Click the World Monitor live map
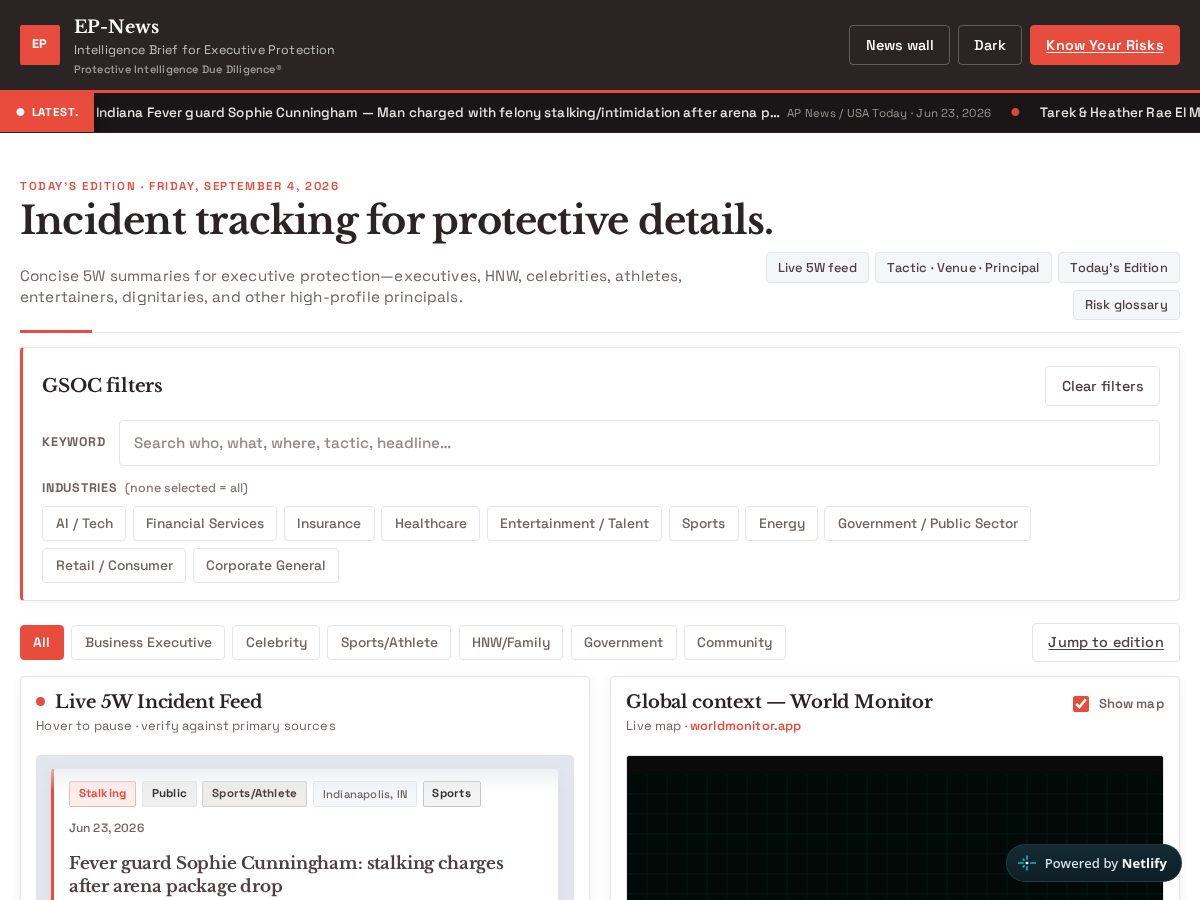This screenshot has width=1200, height=900. point(895,828)
